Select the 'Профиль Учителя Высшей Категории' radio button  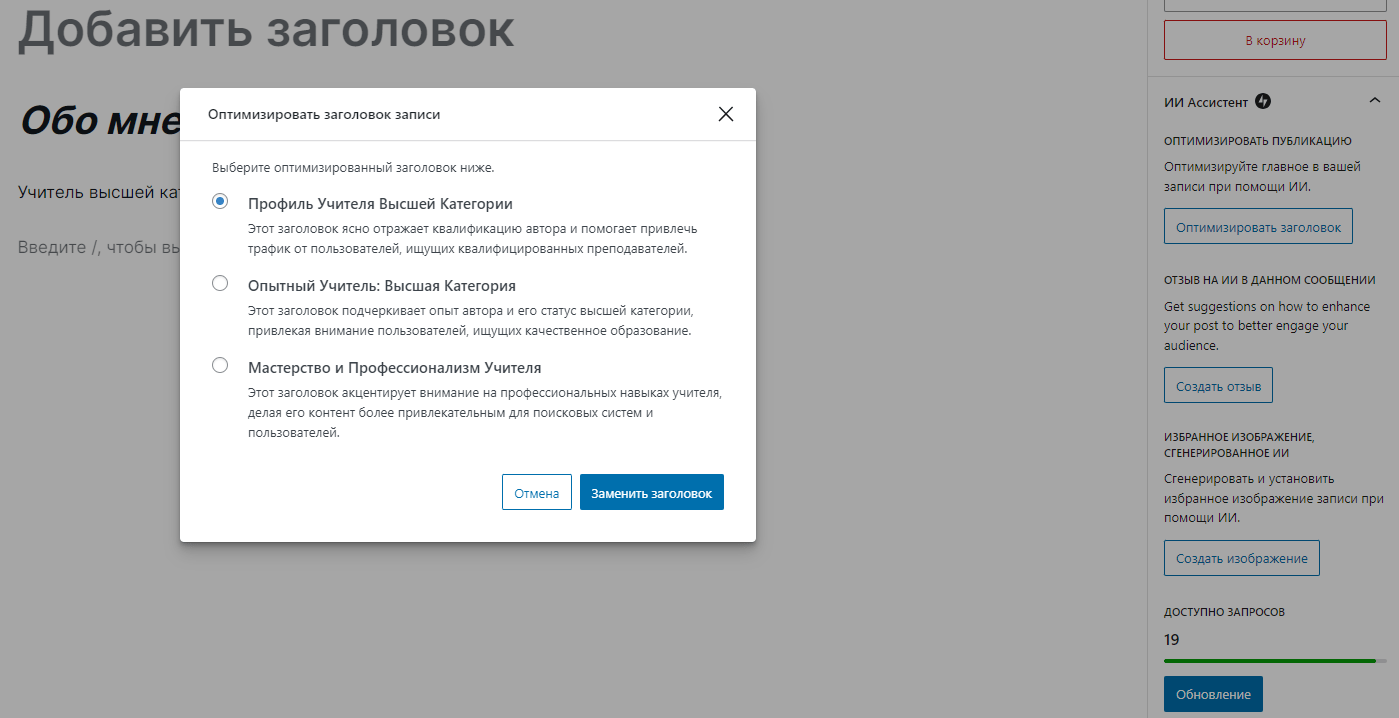(x=220, y=202)
